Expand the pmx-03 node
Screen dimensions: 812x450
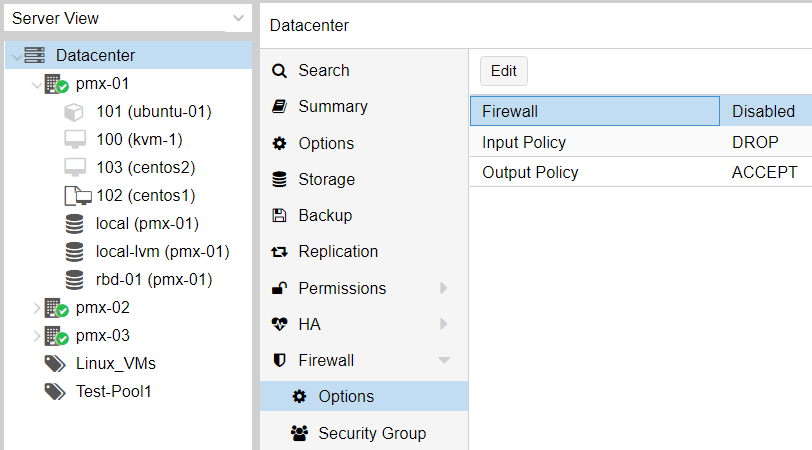36,336
